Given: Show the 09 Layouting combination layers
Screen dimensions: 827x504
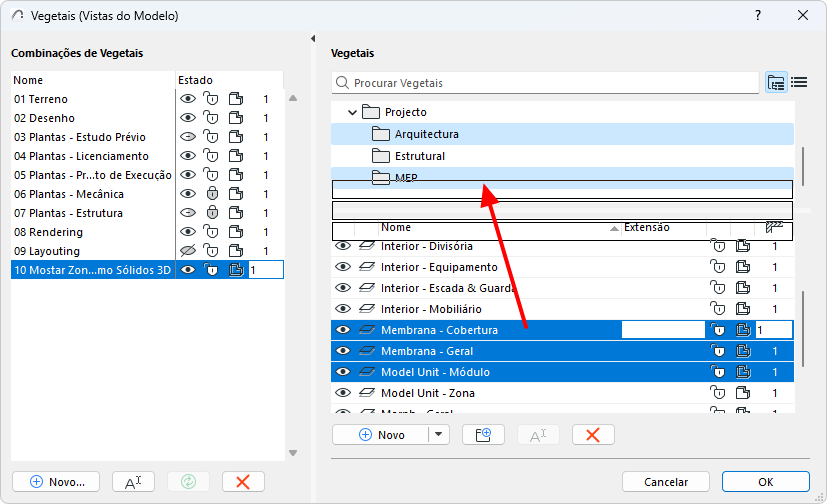Looking at the screenshot, I should click(x=187, y=251).
